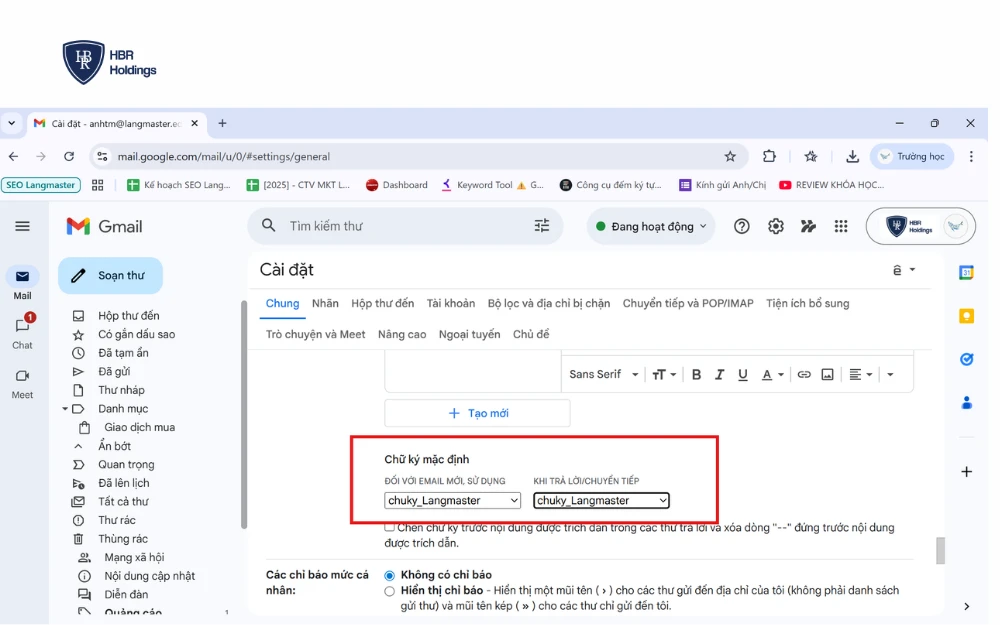Open more formatting options arrow
This screenshot has width=1000, height=625.
coord(890,374)
